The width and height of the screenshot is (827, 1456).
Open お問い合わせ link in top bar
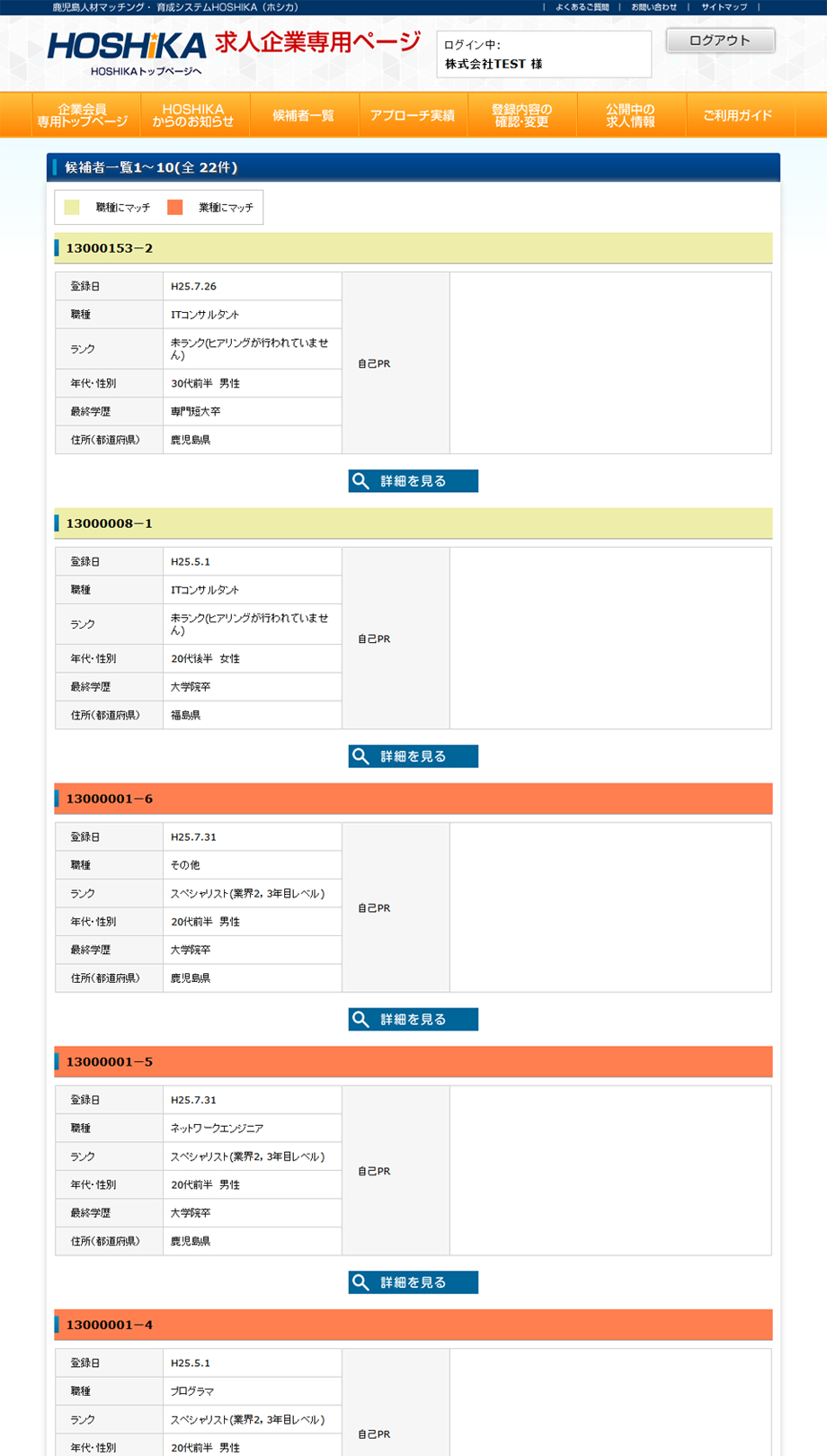tap(654, 7)
